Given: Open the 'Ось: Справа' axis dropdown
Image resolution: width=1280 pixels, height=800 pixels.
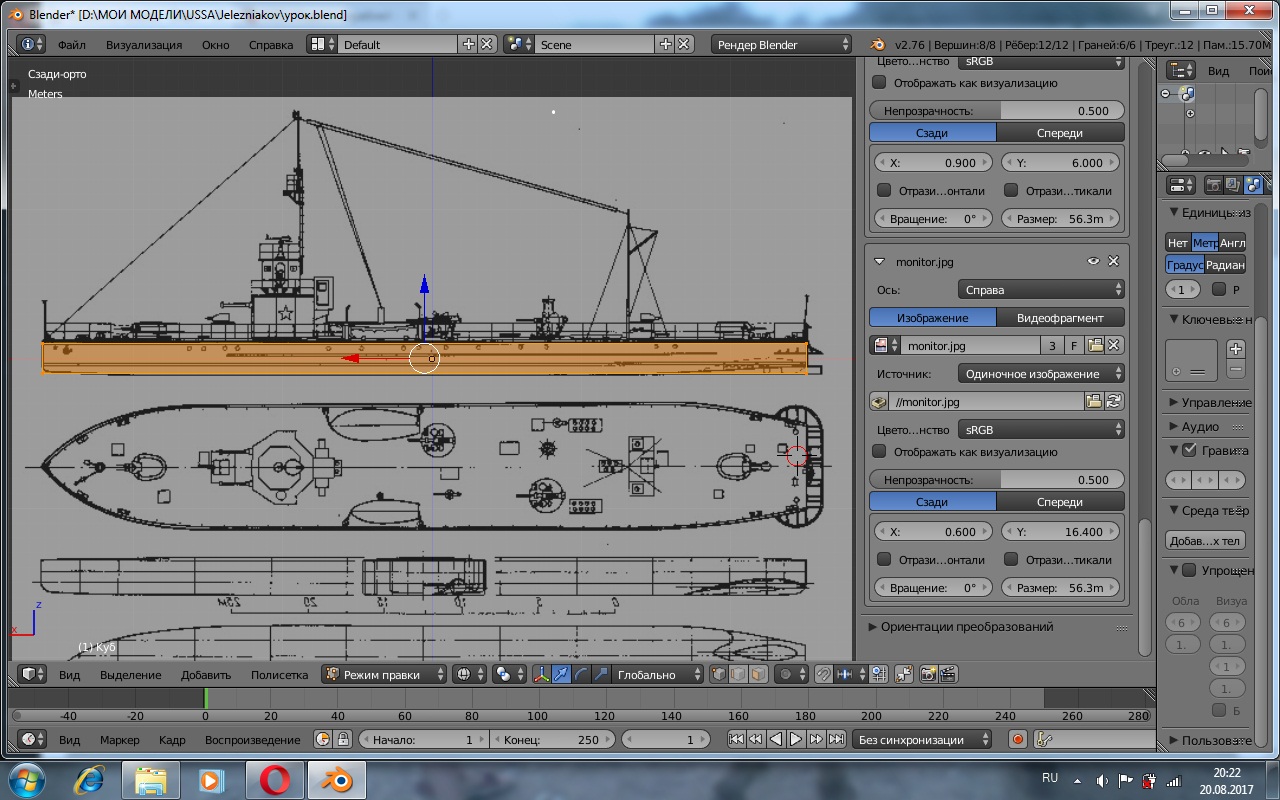Looking at the screenshot, I should click(x=1040, y=290).
